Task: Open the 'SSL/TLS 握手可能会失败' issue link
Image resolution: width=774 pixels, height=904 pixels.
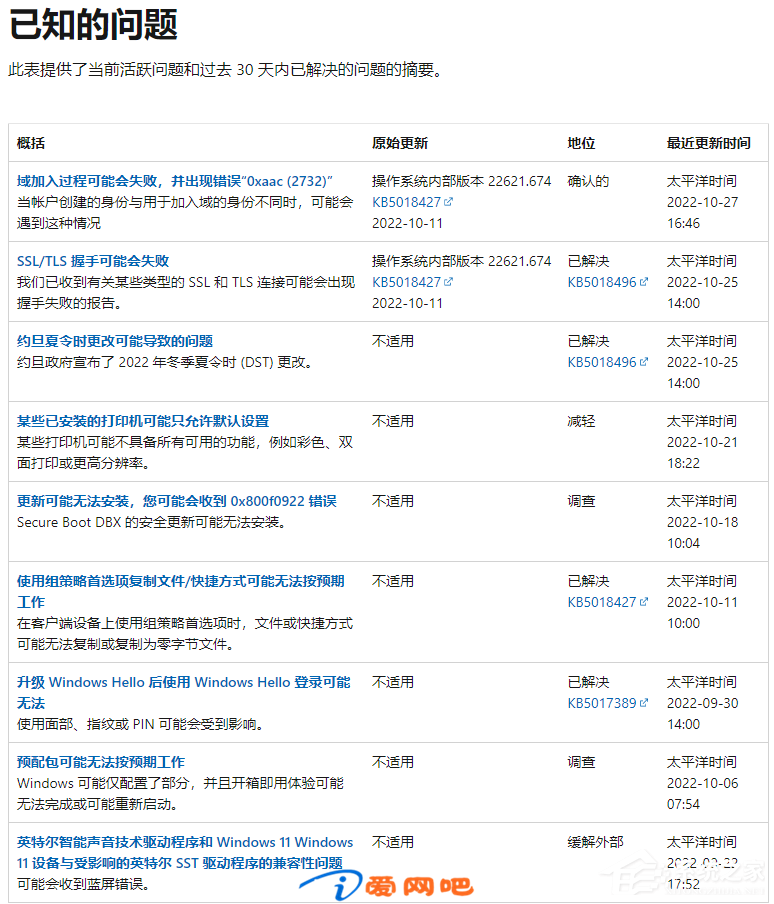Action: (93, 261)
